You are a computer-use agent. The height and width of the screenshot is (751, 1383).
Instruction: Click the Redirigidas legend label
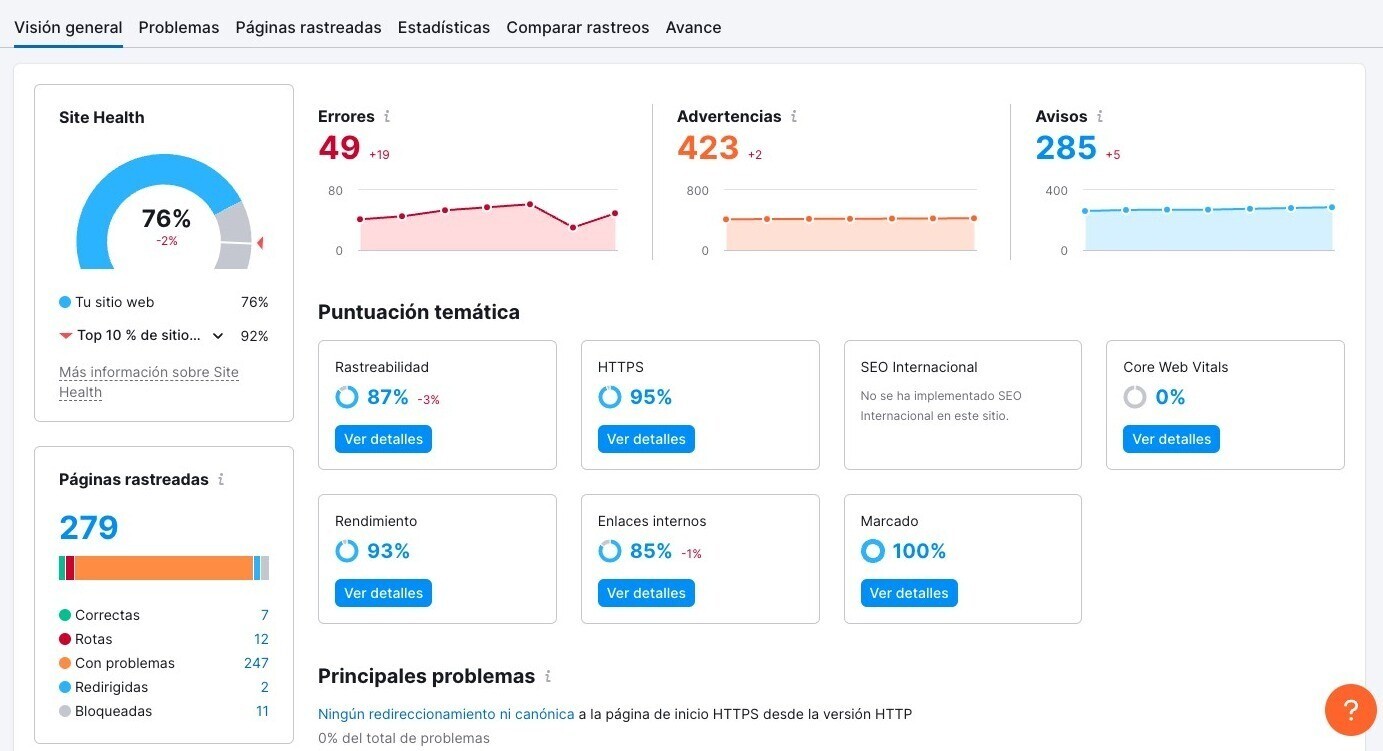pos(111,687)
